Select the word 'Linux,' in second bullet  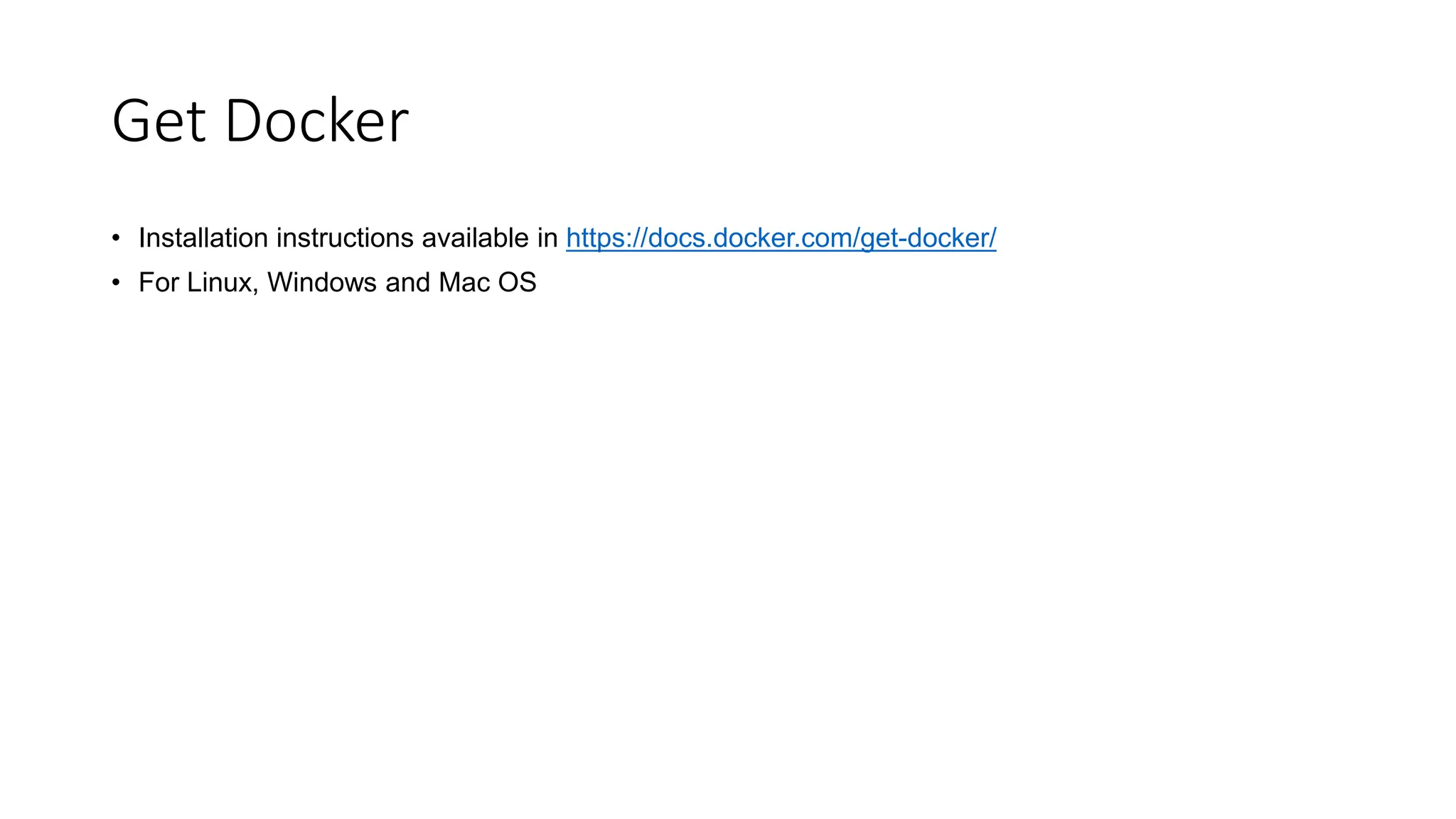click(223, 283)
